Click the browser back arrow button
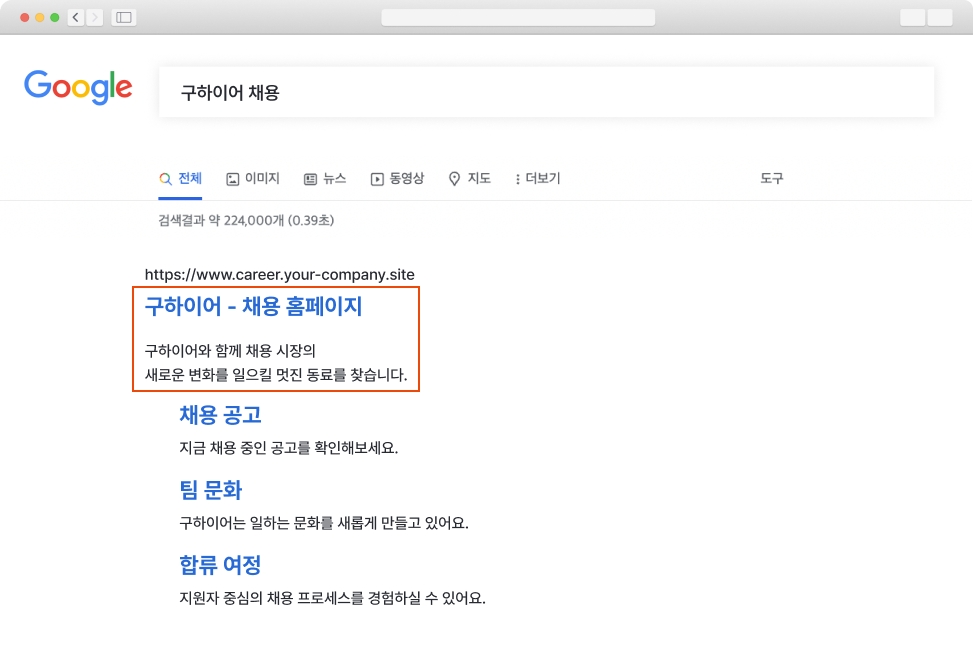This screenshot has width=973, height=660. (x=76, y=17)
